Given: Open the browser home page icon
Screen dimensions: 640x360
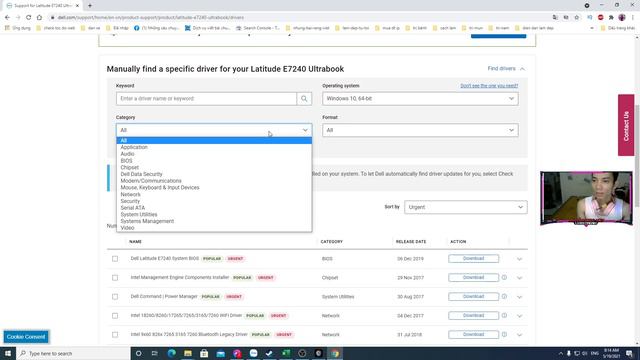Looking at the screenshot, I should tap(39, 18).
